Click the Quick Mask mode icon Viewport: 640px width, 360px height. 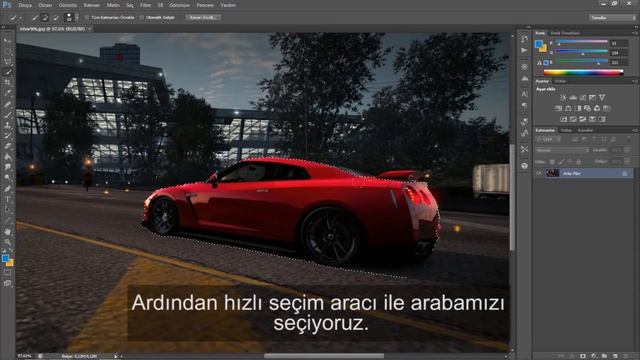(x=7, y=272)
